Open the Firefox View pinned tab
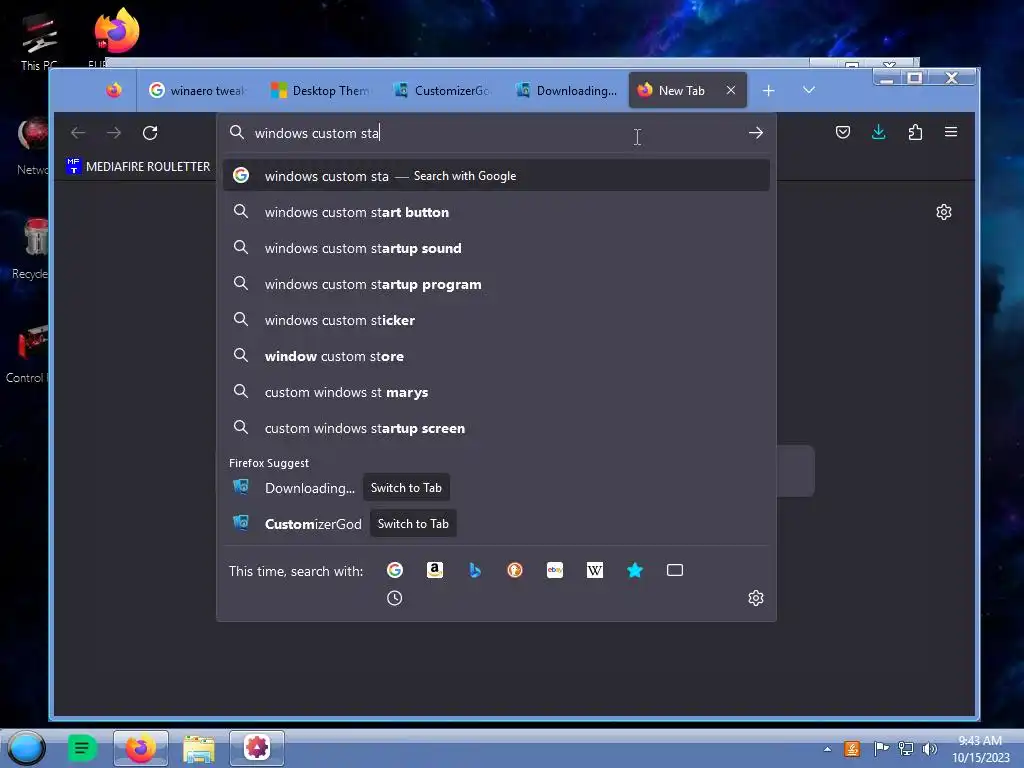This screenshot has height=768, width=1024. (x=114, y=91)
